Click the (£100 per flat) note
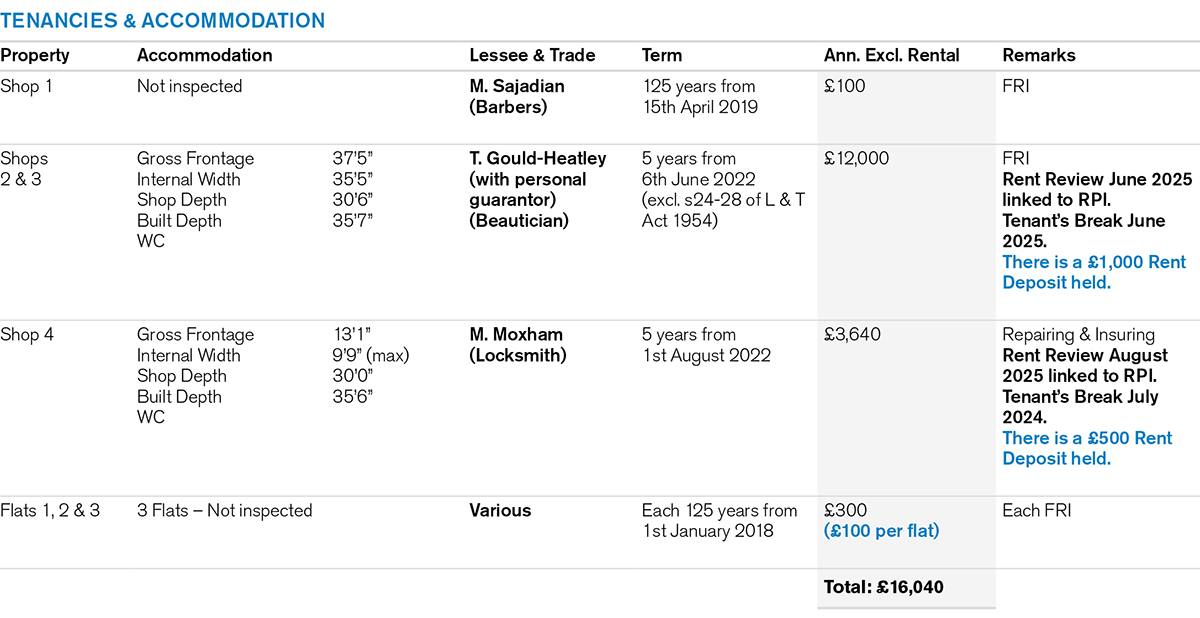Image resolution: width=1200 pixels, height=618 pixels. pos(881,531)
